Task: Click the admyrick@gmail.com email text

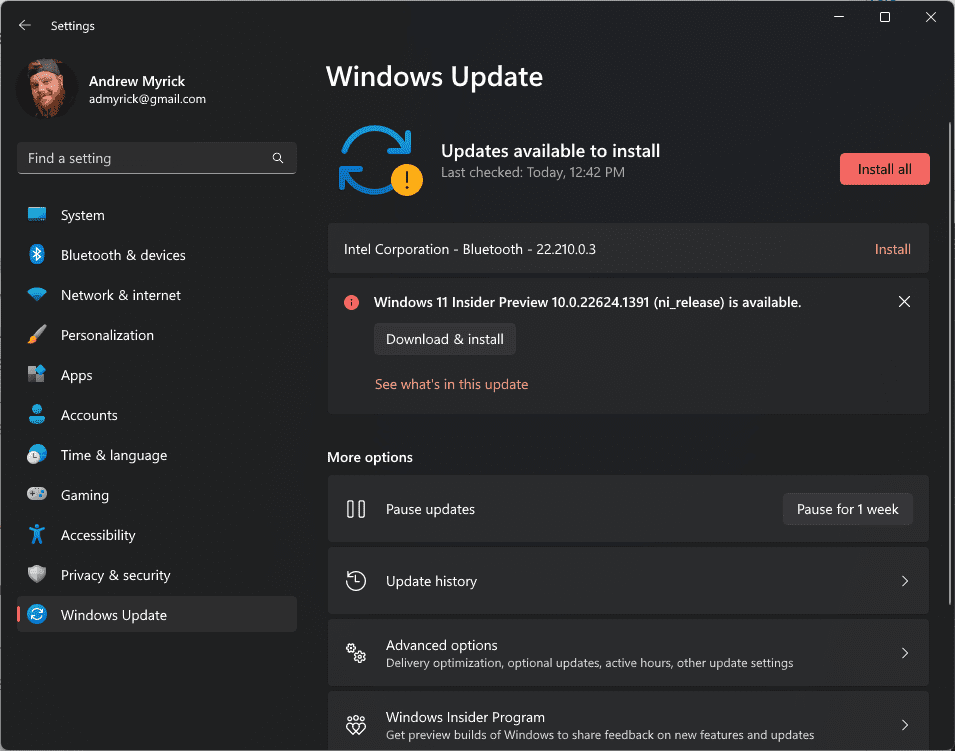Action: [147, 99]
